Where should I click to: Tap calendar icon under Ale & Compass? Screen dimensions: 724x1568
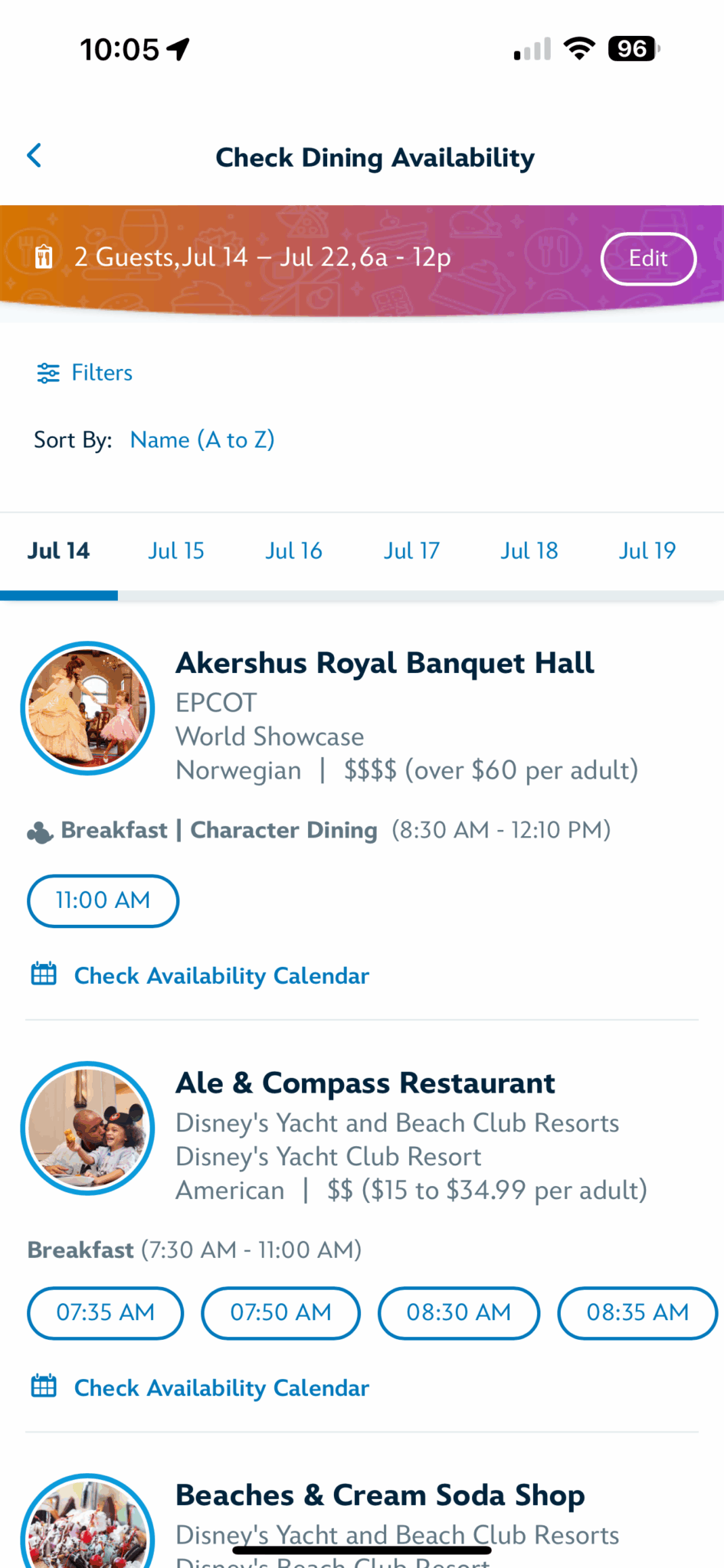[x=44, y=1387]
